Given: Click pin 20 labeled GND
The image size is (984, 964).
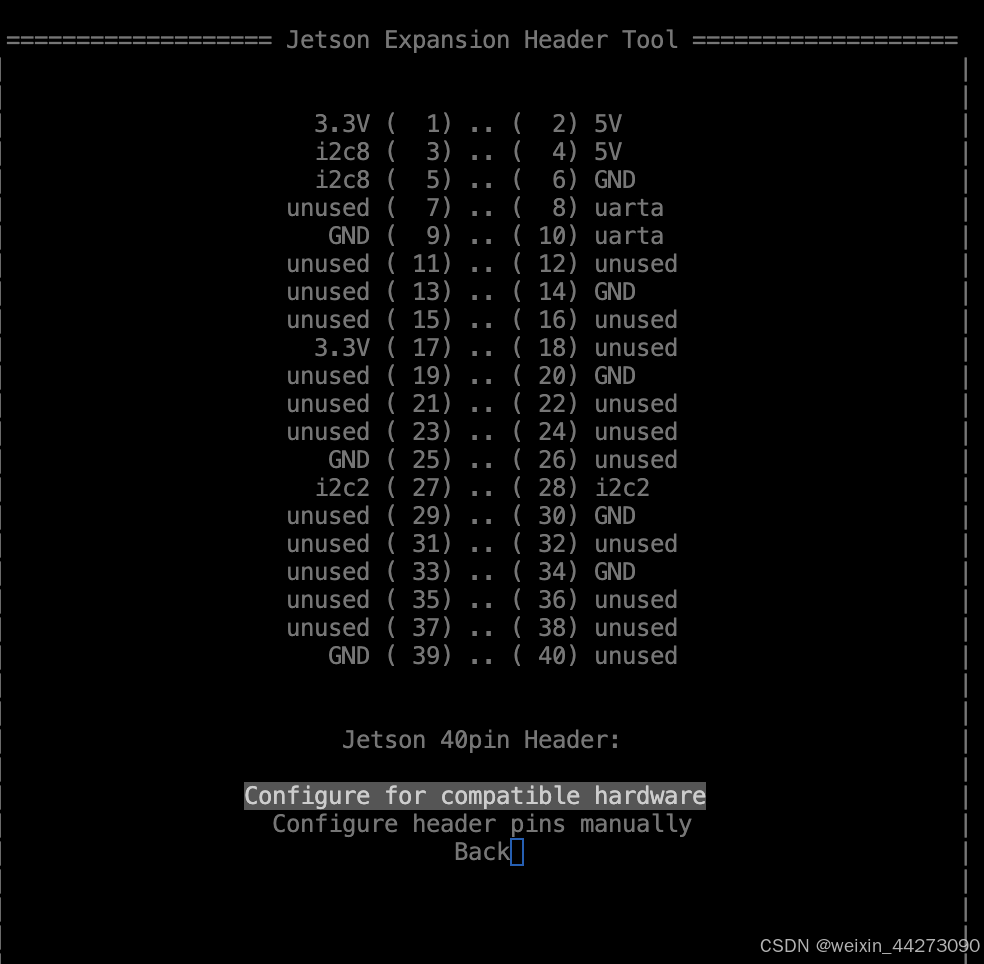Looking at the screenshot, I should click(574, 375).
